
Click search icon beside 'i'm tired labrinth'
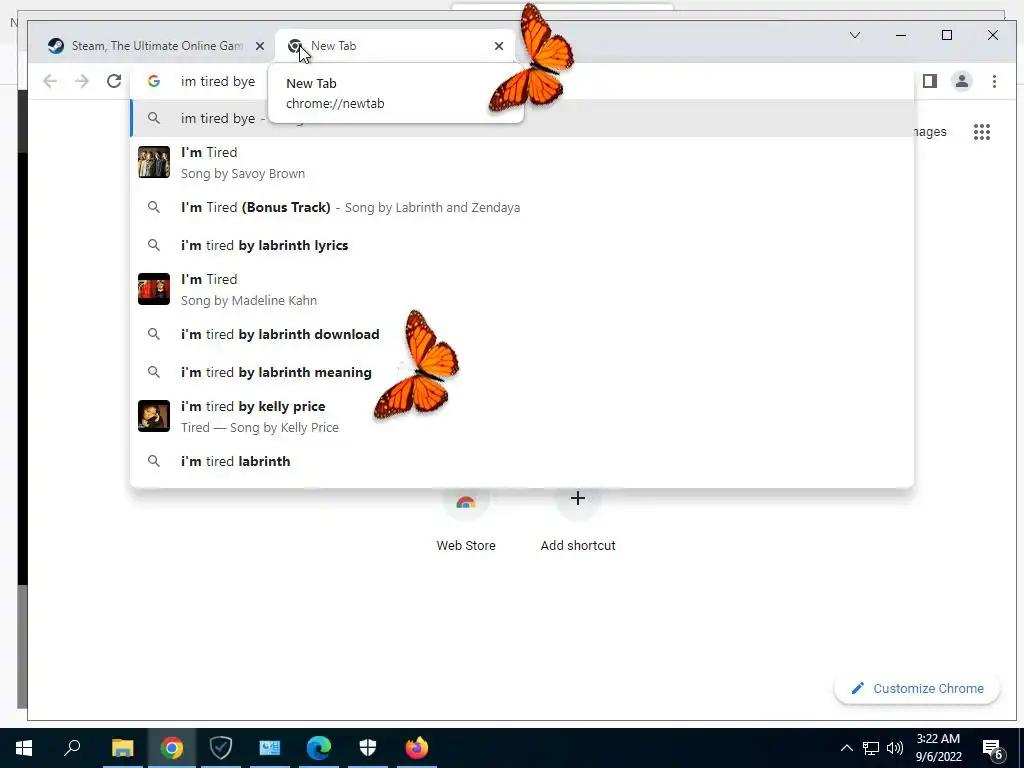tap(153, 461)
